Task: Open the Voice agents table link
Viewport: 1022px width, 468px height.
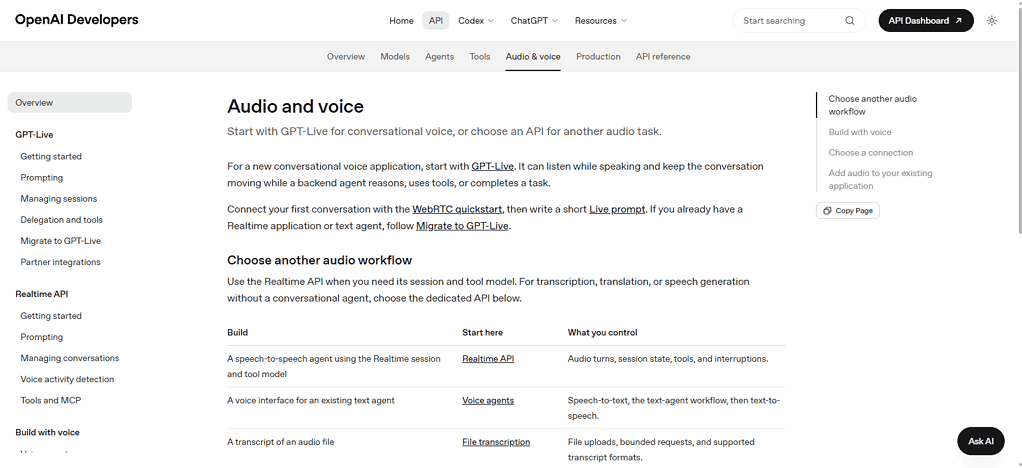Action: [x=488, y=400]
